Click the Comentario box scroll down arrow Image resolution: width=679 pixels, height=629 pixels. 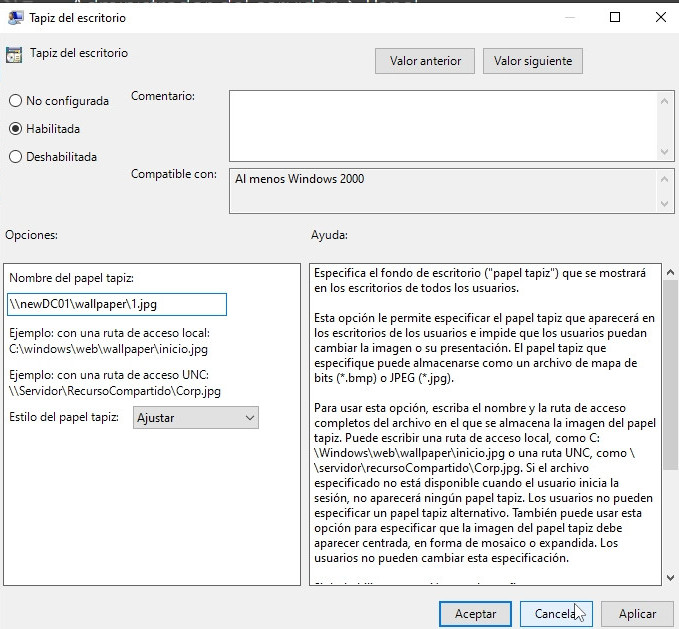[665, 151]
